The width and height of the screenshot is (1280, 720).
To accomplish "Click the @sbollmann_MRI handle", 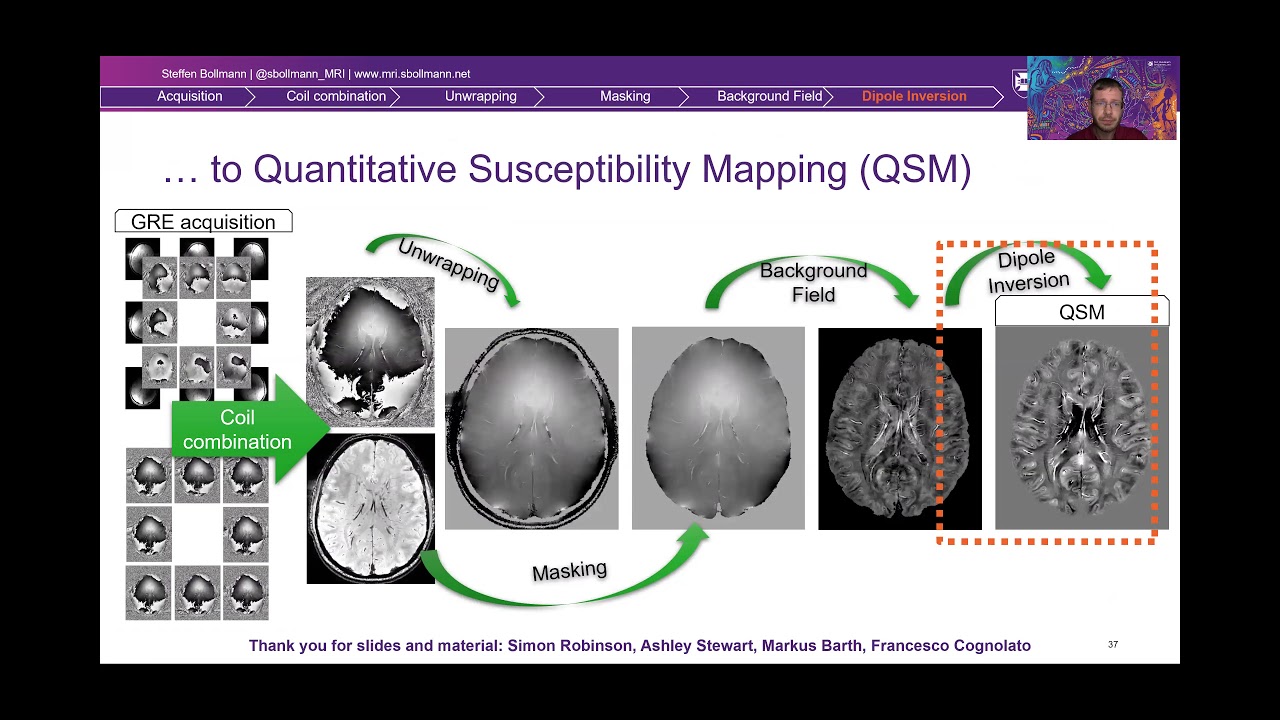I will click(300, 74).
